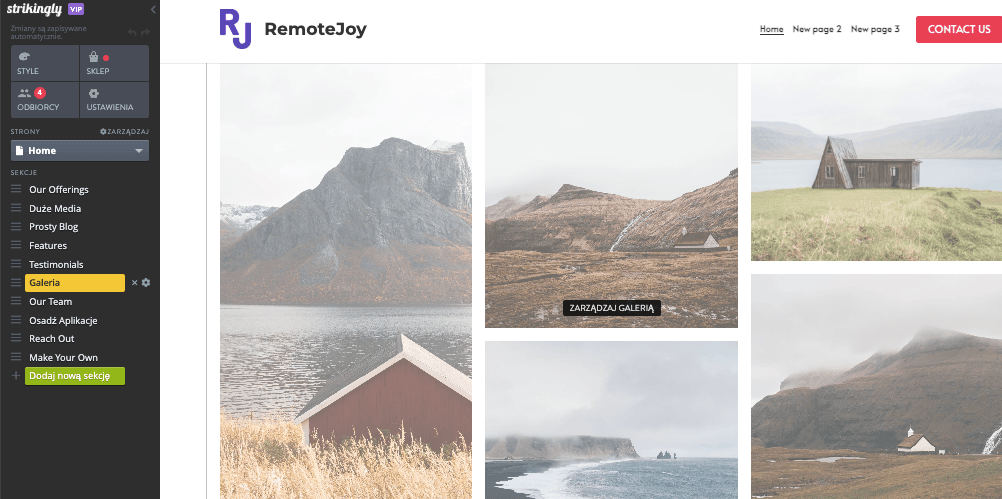The width and height of the screenshot is (1002, 499).
Task: Click the CONTACT US button
Action: tap(959, 29)
